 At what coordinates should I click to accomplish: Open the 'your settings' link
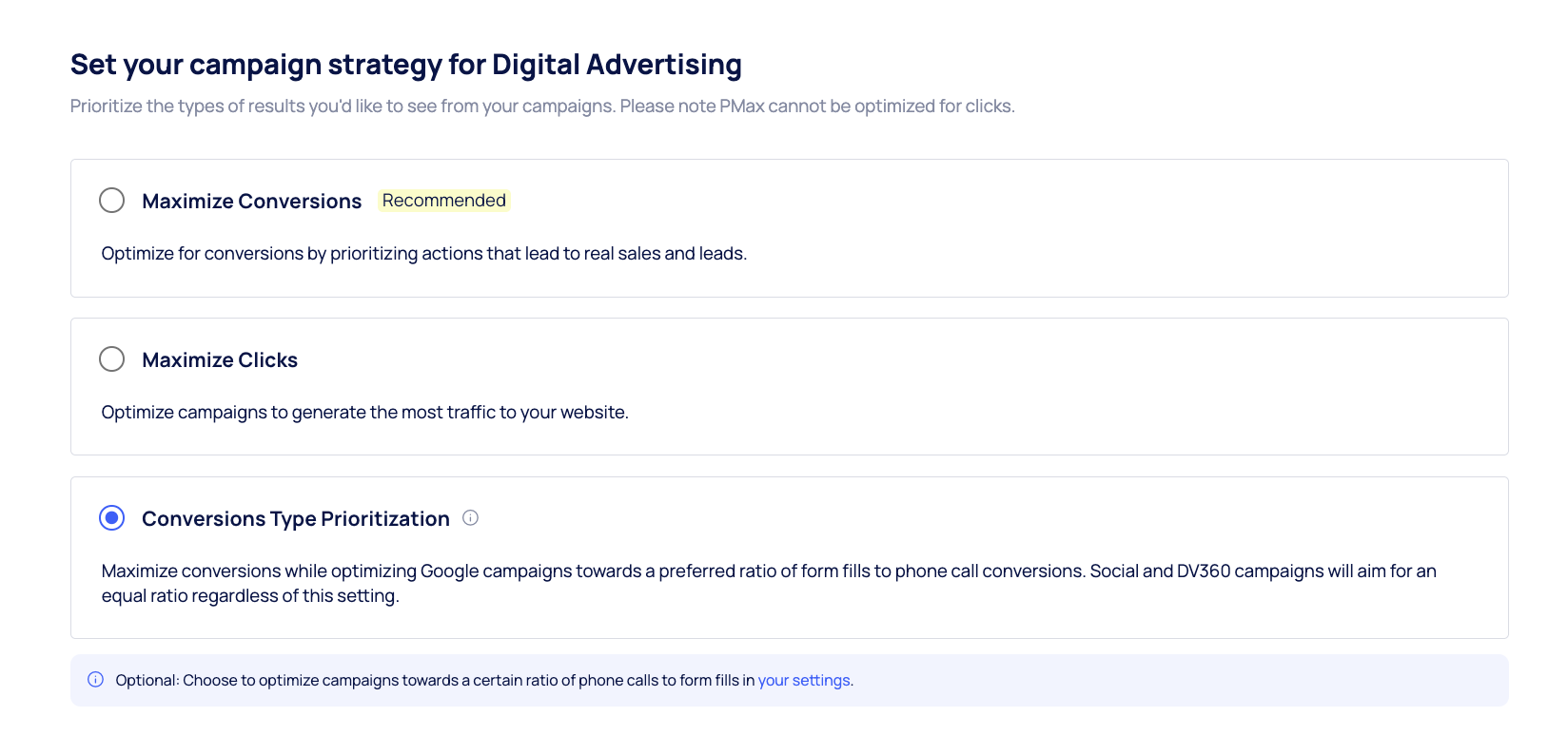click(x=804, y=681)
